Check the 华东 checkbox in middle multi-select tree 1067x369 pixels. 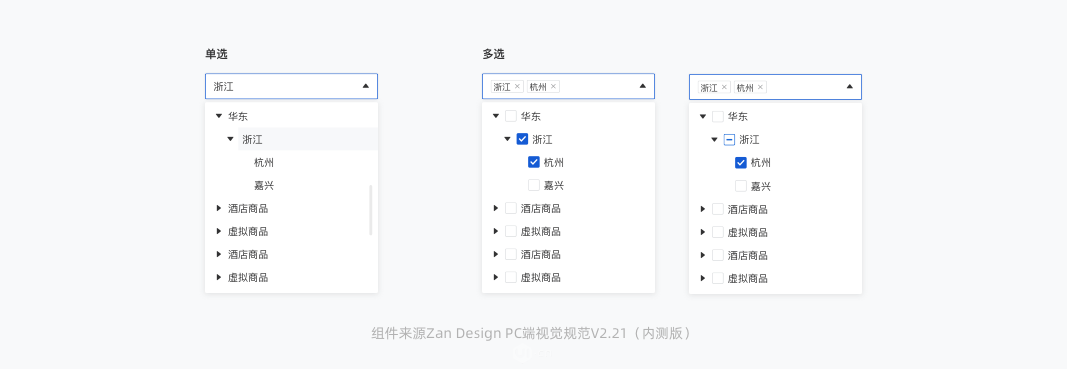pos(510,116)
